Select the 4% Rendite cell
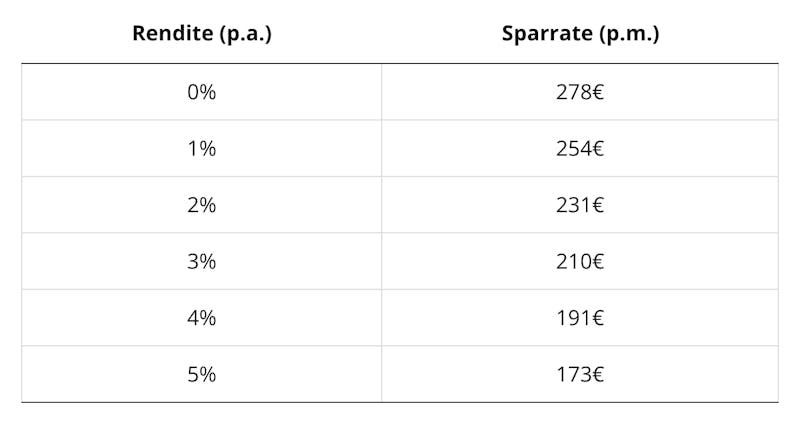Screen dimensions: 800x427 pyautogui.click(x=202, y=318)
